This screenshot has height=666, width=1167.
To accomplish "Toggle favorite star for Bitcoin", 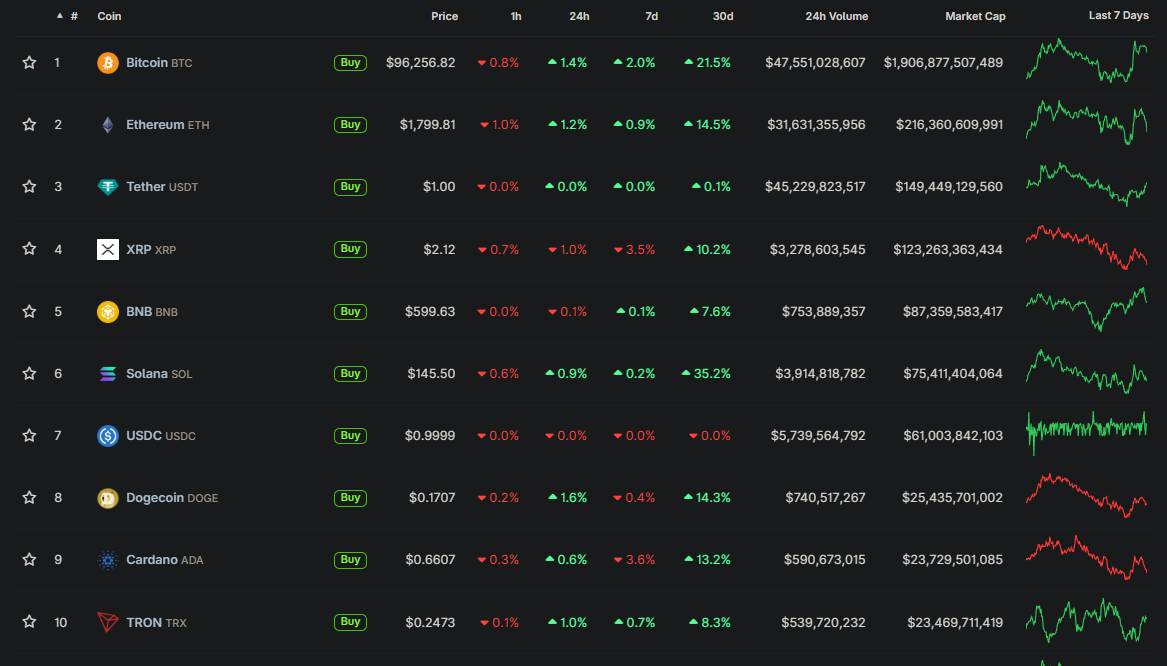I will tap(29, 63).
